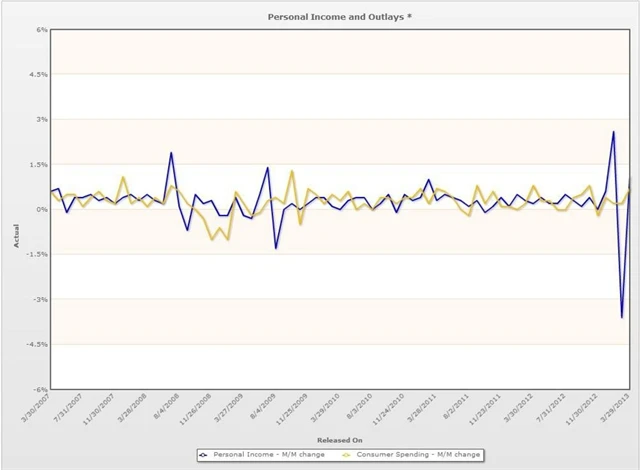The width and height of the screenshot is (640, 470).
Task: Click the Personal Income low near -3.6%
Action: 621,317
